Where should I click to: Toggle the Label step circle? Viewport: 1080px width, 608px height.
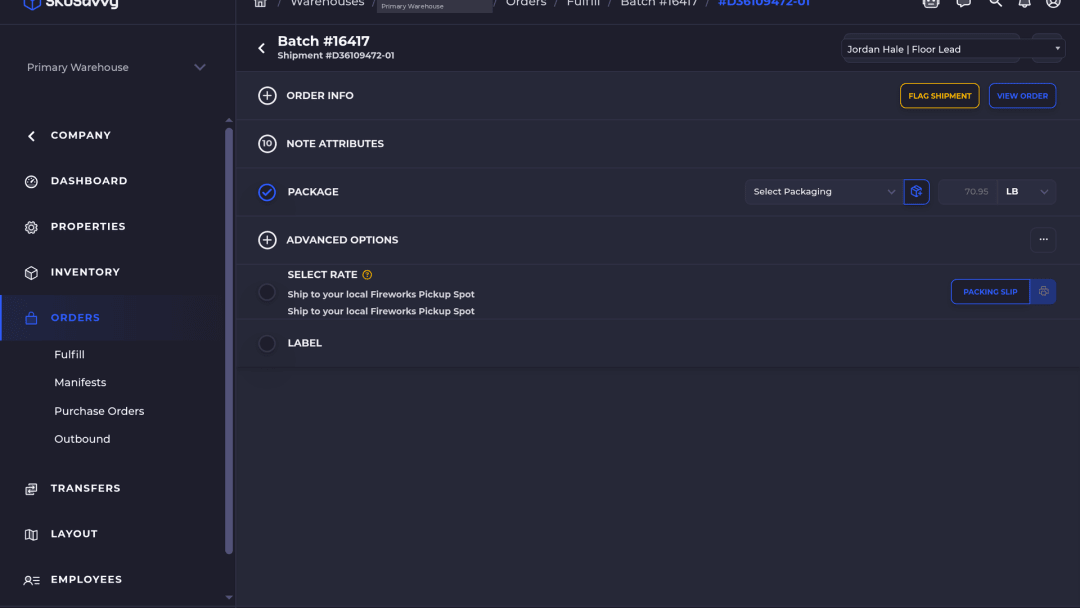(x=267, y=343)
